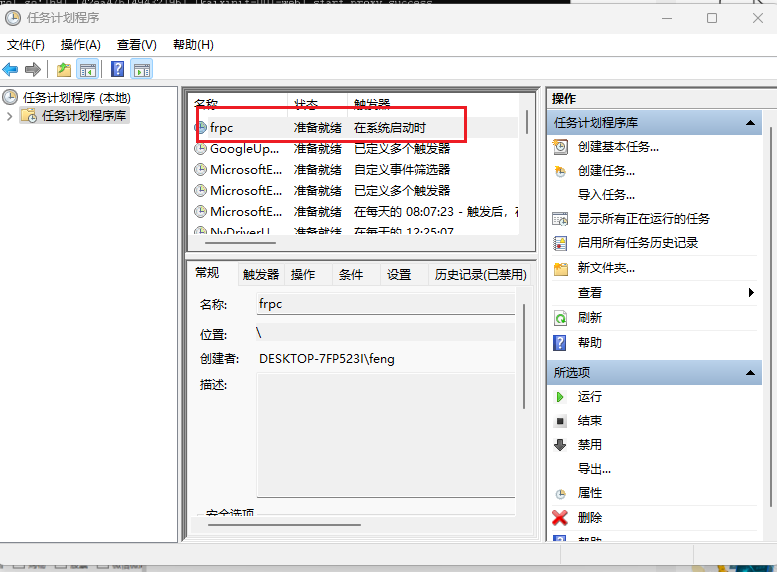Screen dimensions: 777x572
Task: Click the black End icon (结束)
Action: pyautogui.click(x=560, y=421)
